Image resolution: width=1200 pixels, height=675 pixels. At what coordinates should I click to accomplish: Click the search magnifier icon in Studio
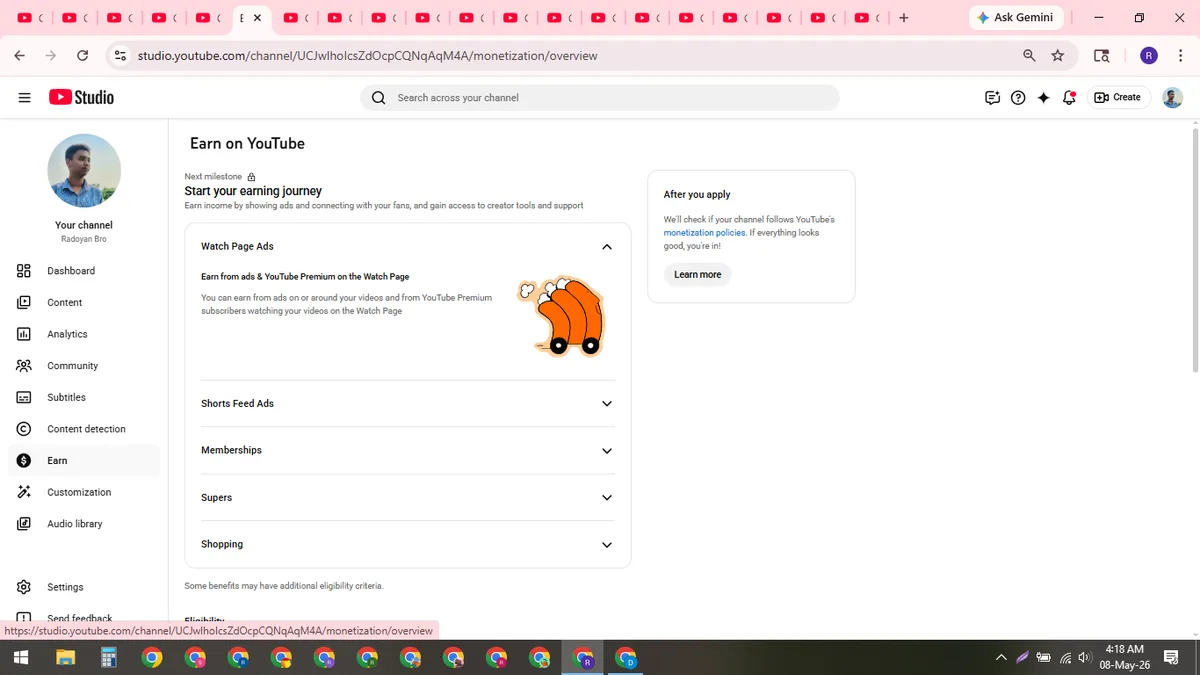pos(378,98)
